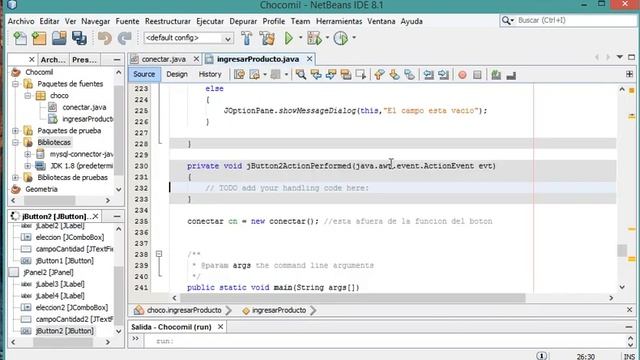
Task: Click the Save All toolbar icon
Action: click(79, 38)
